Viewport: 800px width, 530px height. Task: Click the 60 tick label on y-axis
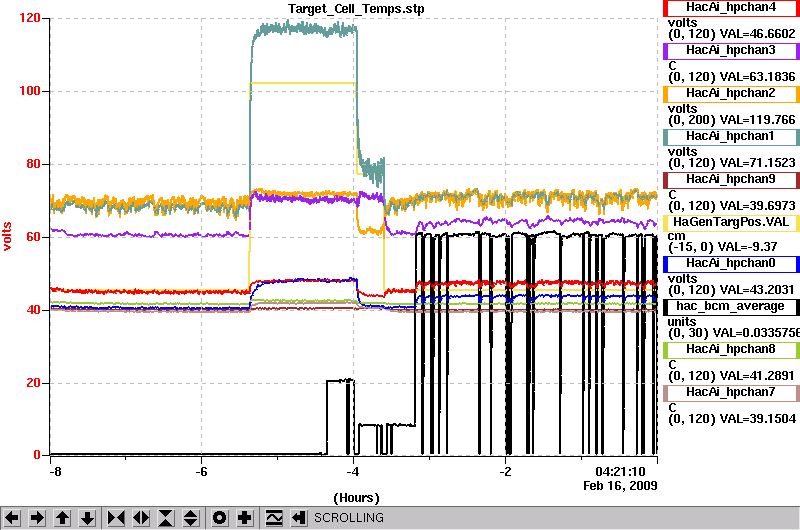point(33,237)
